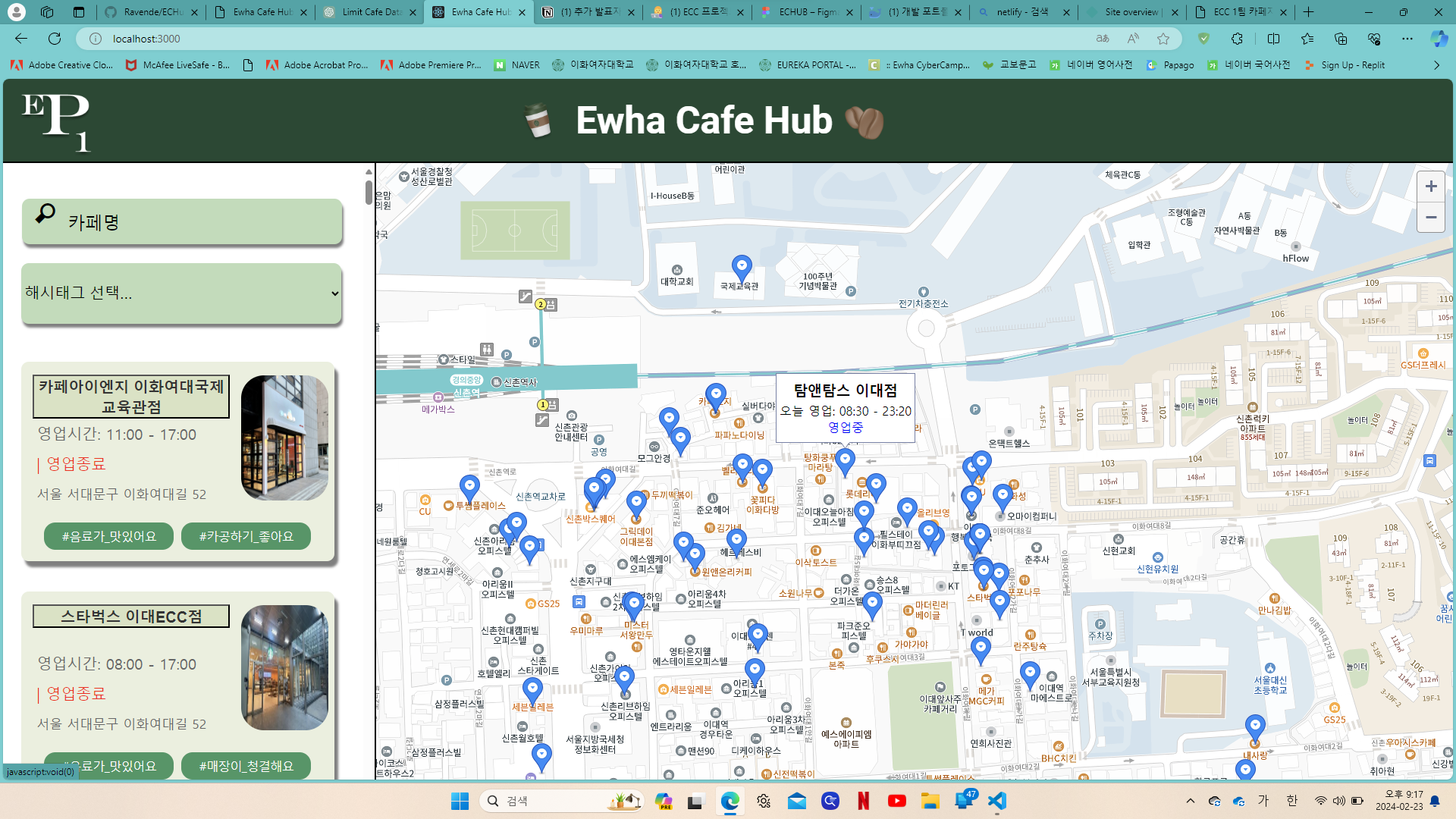Click the #매장이_청결해요 hashtag button
The image size is (1456, 819).
coord(246,766)
